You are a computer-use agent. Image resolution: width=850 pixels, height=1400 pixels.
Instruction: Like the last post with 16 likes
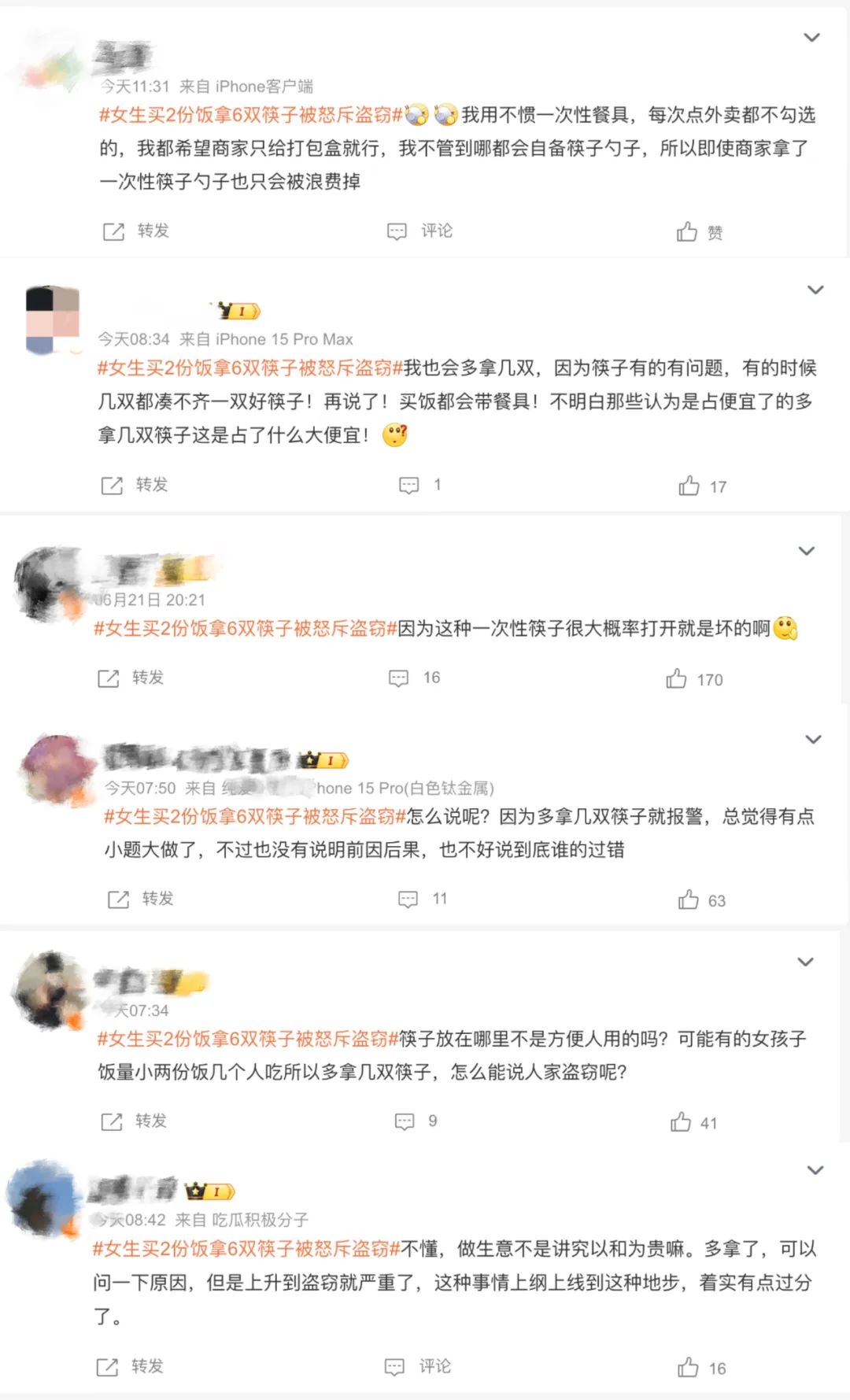coord(689,1368)
